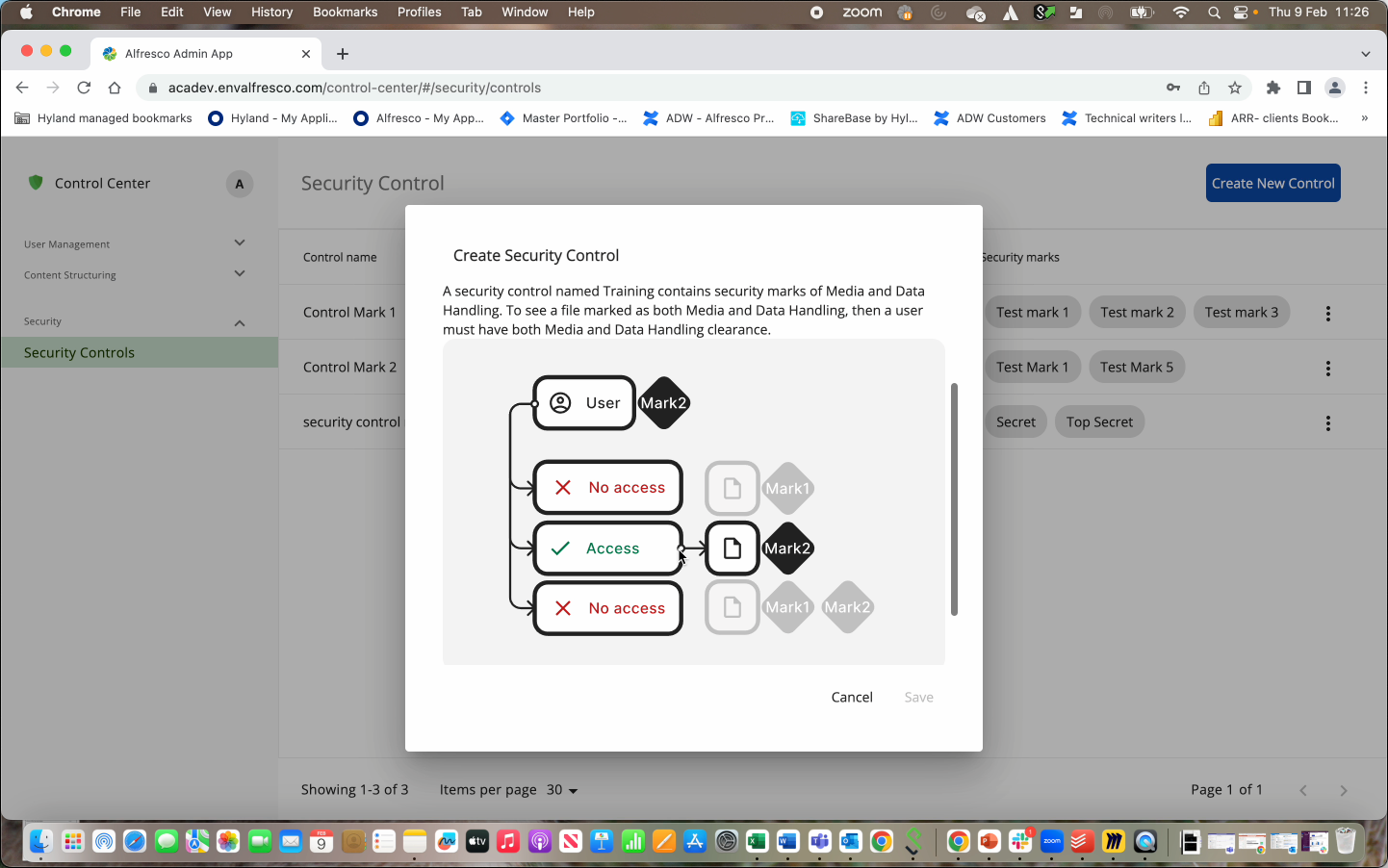The image size is (1388, 868).
Task: Cancel the Create Security Control dialog
Action: coord(851,697)
